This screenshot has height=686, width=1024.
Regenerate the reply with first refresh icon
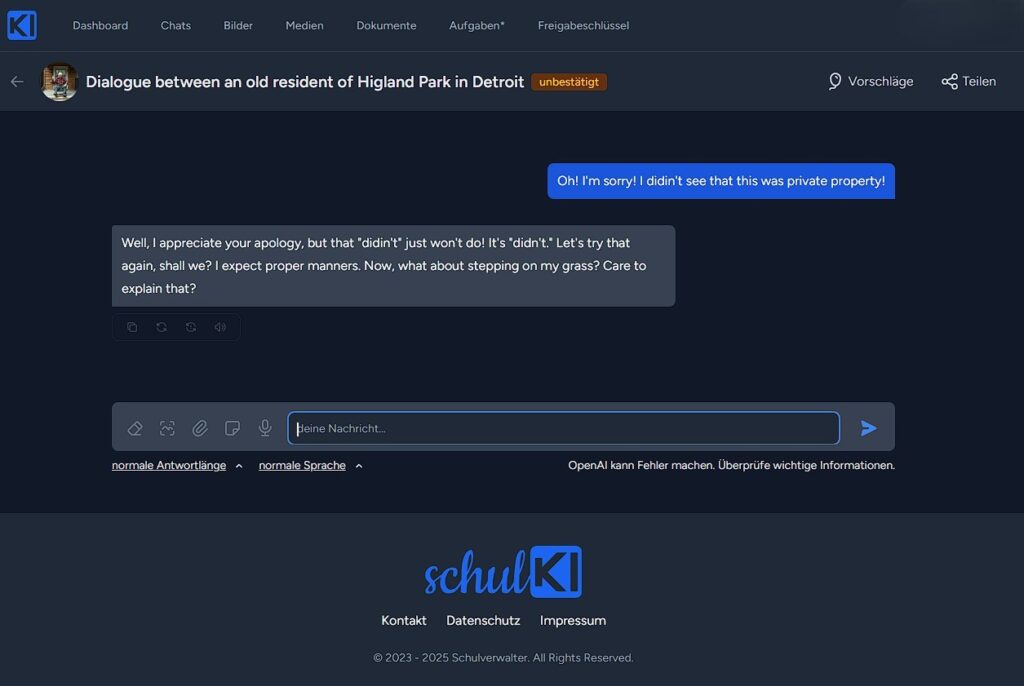click(x=161, y=327)
